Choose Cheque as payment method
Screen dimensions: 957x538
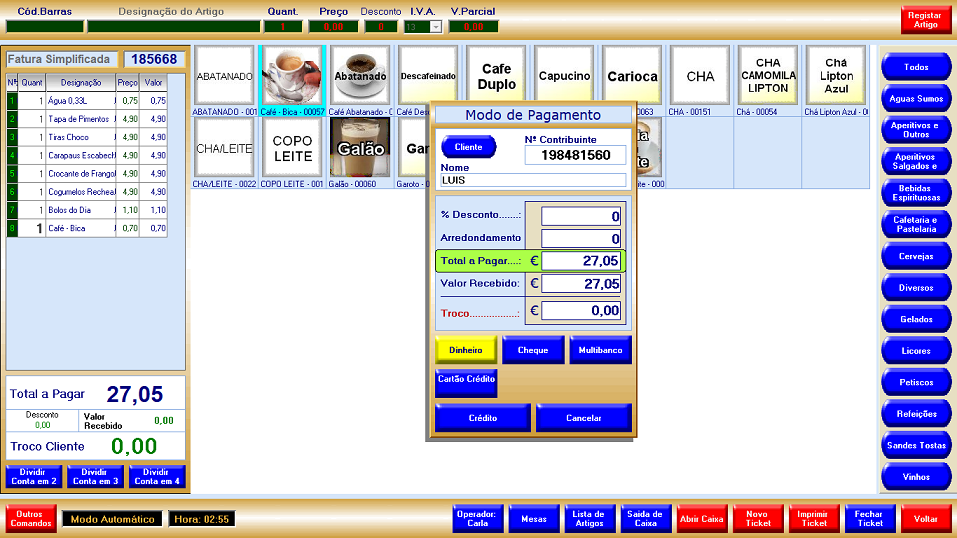click(x=533, y=350)
